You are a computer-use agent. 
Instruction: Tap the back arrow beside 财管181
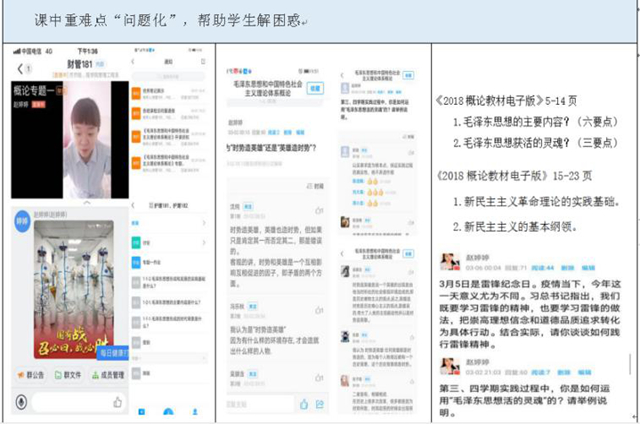18,68
